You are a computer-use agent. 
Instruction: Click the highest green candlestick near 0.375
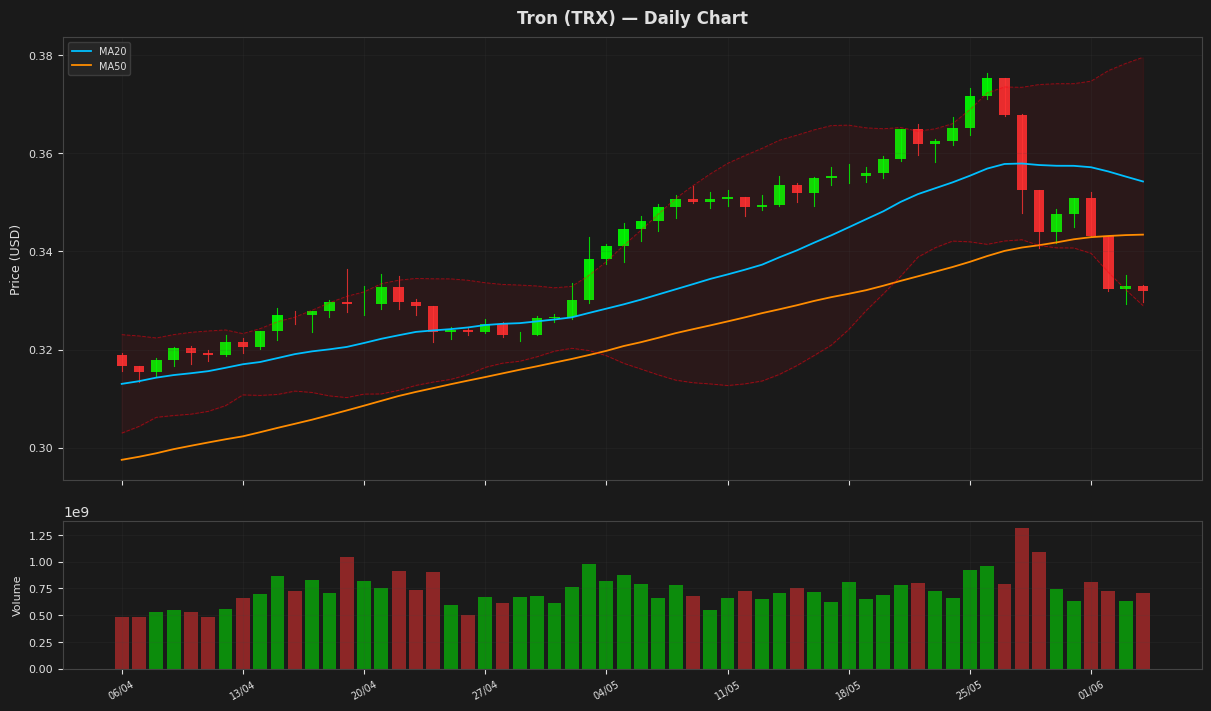[987, 87]
